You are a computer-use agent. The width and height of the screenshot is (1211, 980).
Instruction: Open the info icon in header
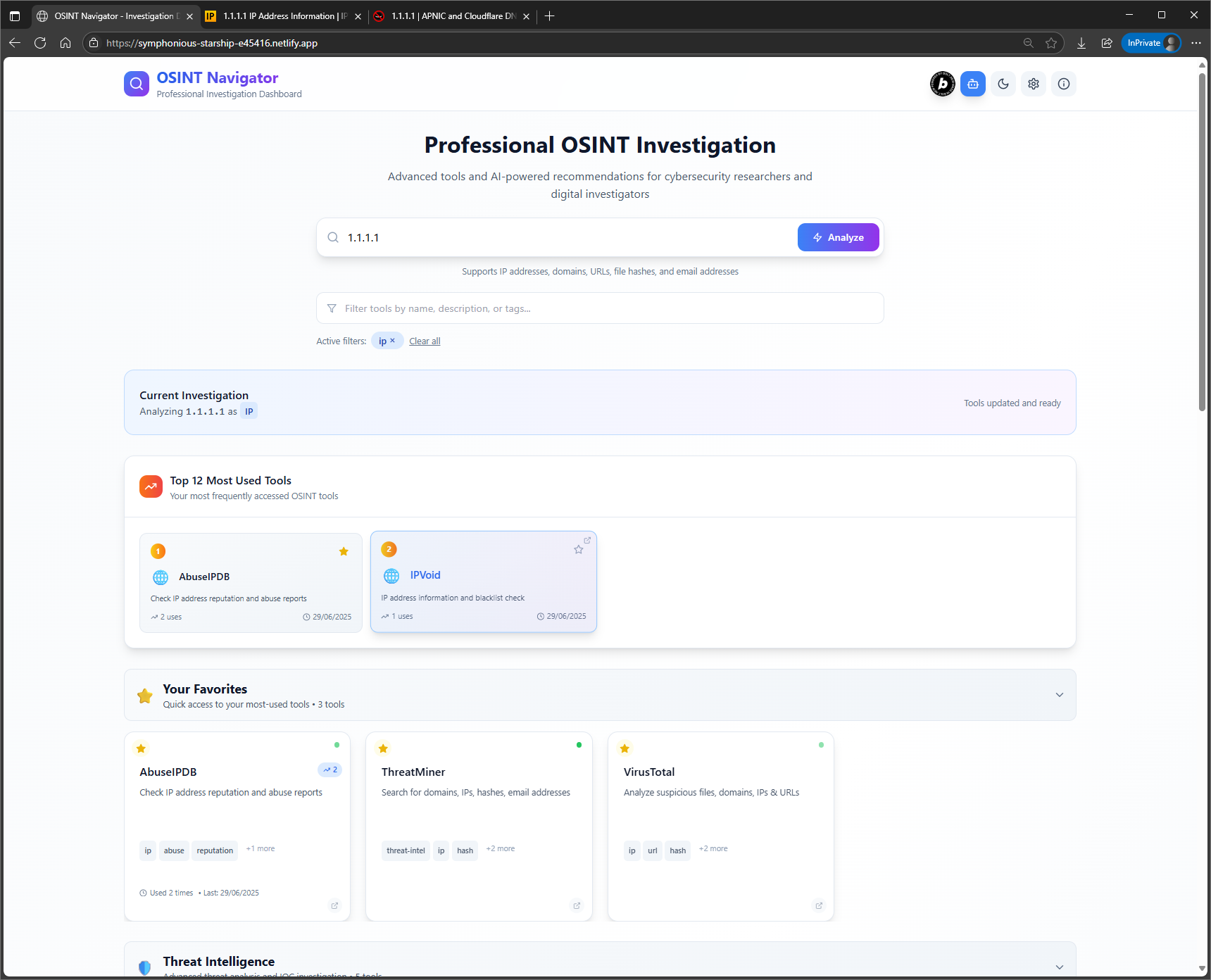tap(1064, 84)
